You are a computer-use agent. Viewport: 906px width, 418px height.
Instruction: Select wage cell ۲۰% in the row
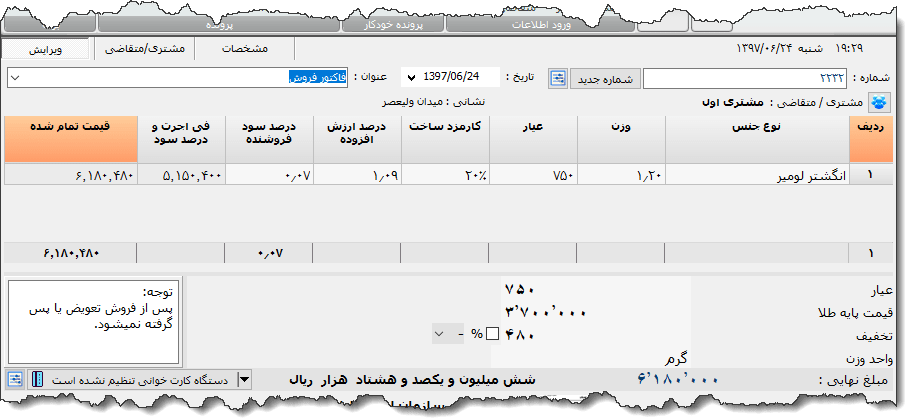point(445,175)
